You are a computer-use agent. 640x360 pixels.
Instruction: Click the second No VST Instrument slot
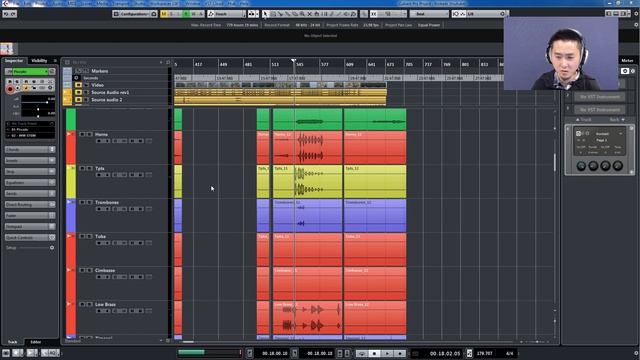point(600,109)
